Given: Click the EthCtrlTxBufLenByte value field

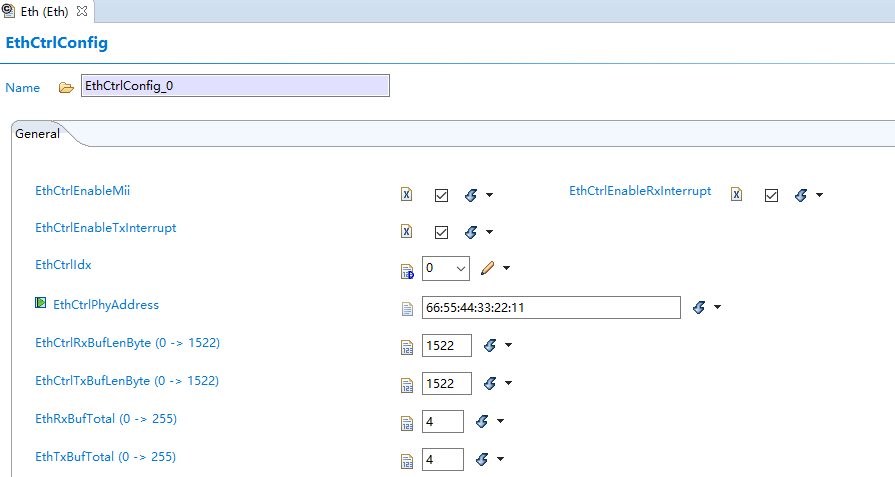Looking at the screenshot, I should point(442,384).
